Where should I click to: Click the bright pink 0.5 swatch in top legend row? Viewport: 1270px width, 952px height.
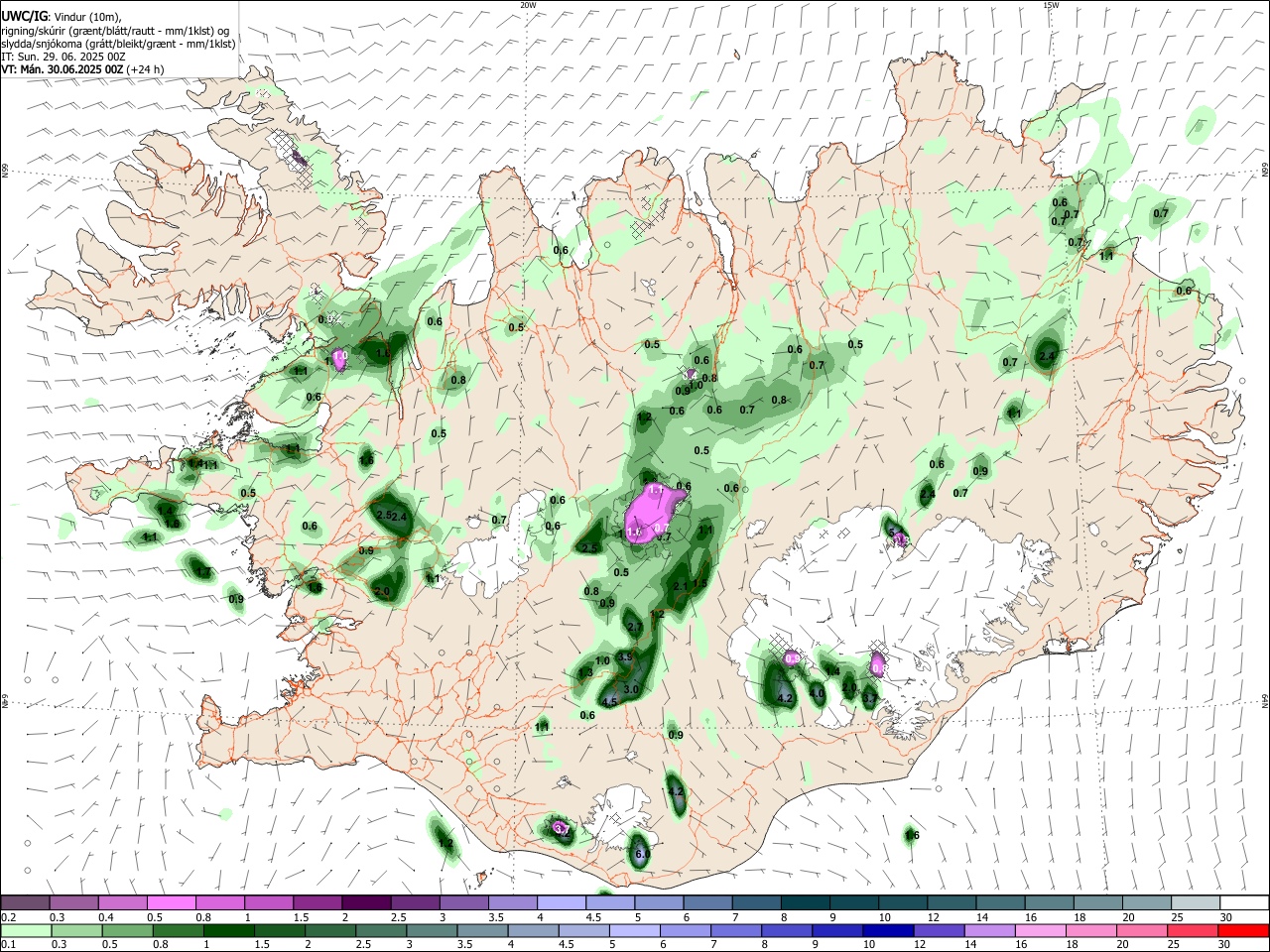tap(171, 903)
